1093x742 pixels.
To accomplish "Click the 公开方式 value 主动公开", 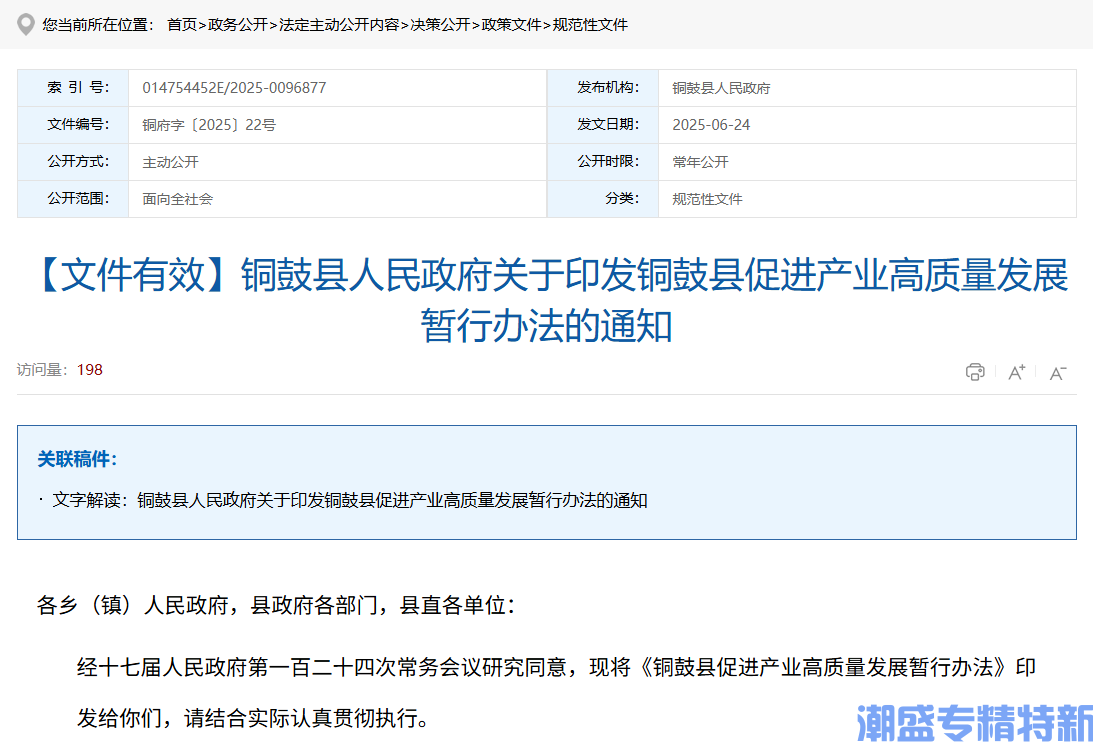I will click(x=172, y=161).
